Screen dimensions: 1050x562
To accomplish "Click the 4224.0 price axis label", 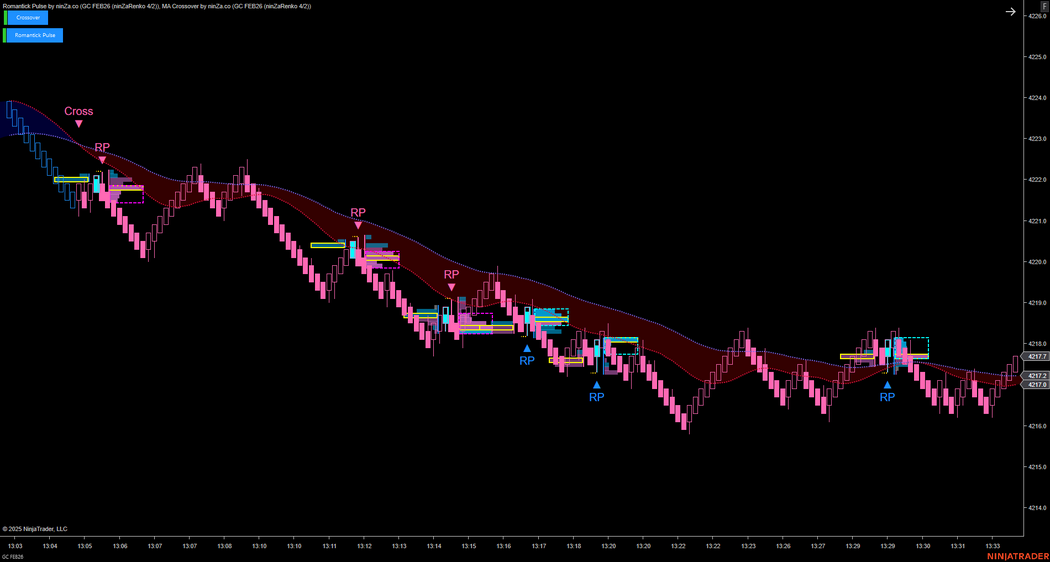I will [1036, 98].
